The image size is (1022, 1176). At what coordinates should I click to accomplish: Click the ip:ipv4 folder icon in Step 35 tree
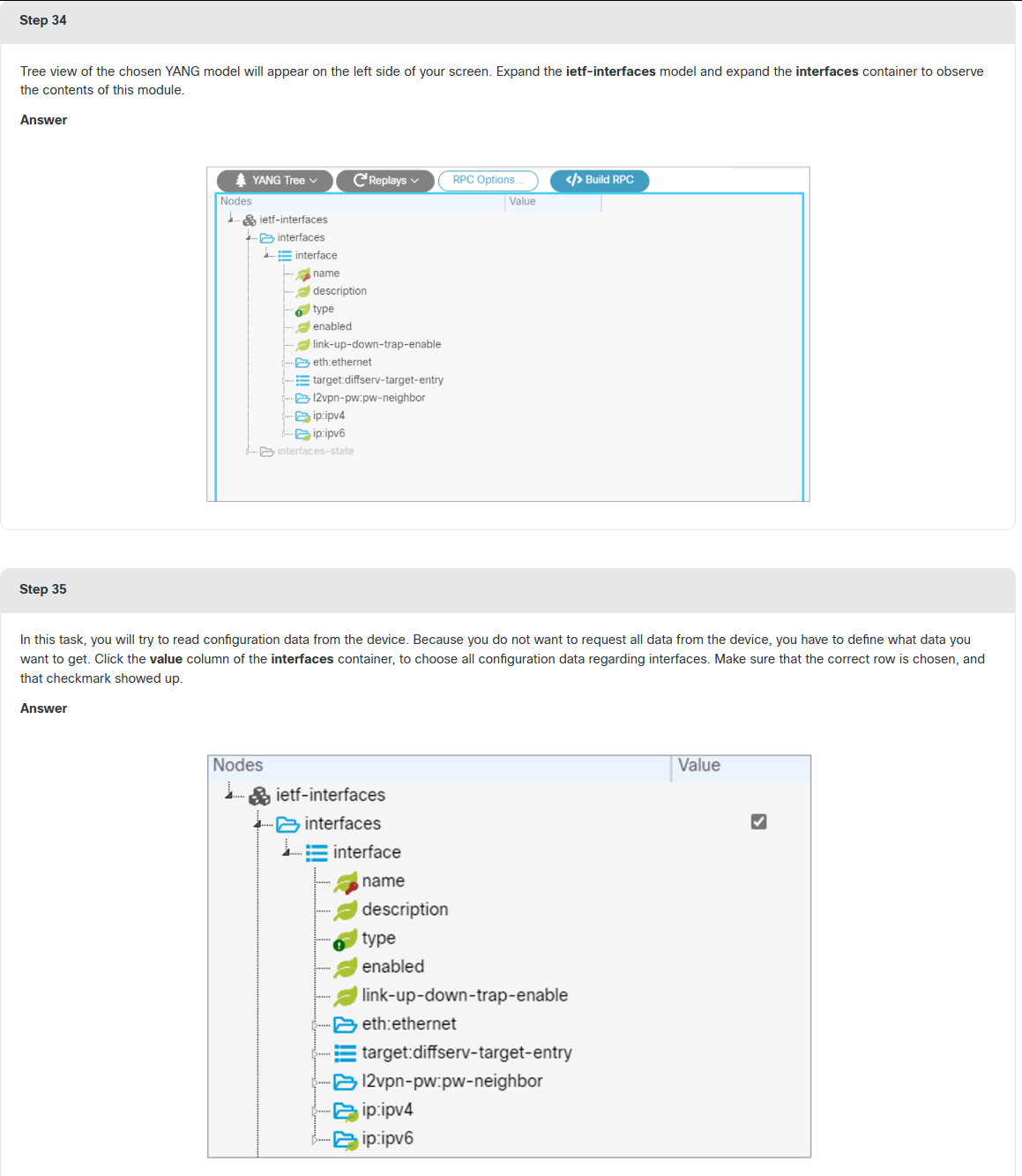pyautogui.click(x=346, y=1111)
